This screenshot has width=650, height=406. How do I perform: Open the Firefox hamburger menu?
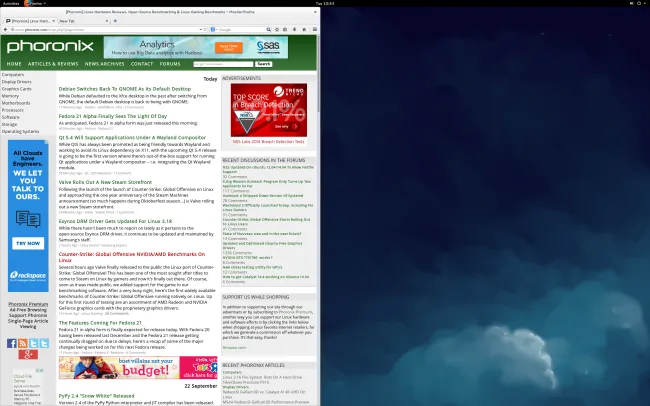point(313,30)
